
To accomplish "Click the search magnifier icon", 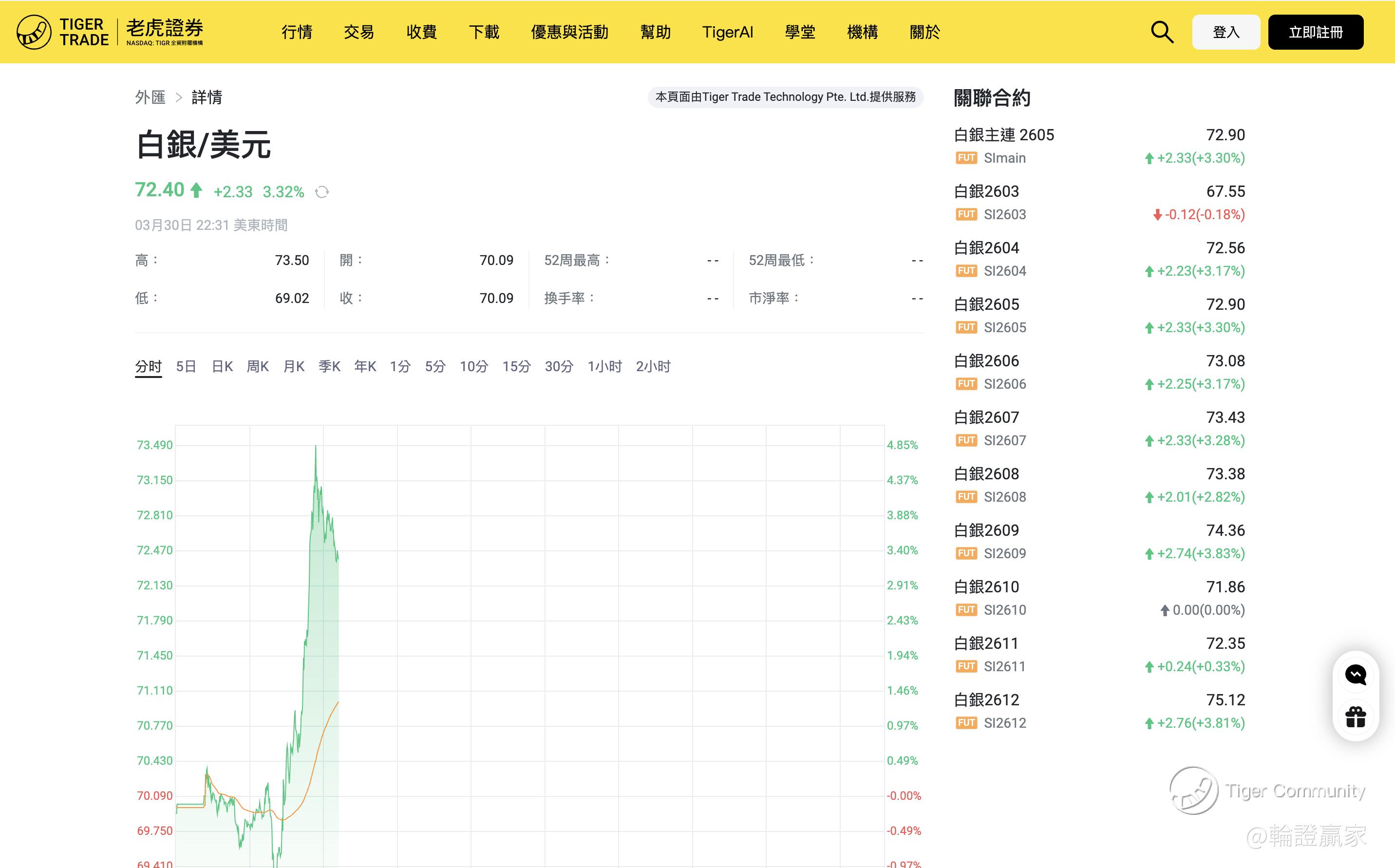I will click(x=1162, y=32).
